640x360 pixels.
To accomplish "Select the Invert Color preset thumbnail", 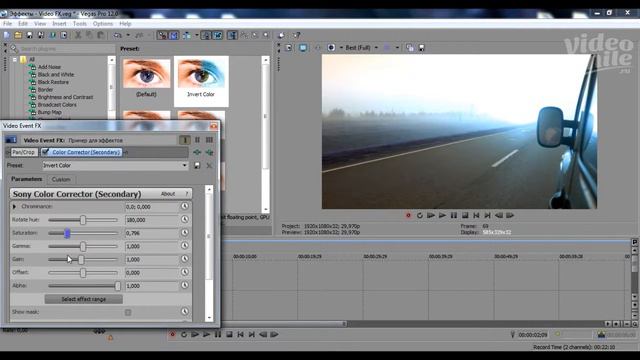I will coord(201,81).
